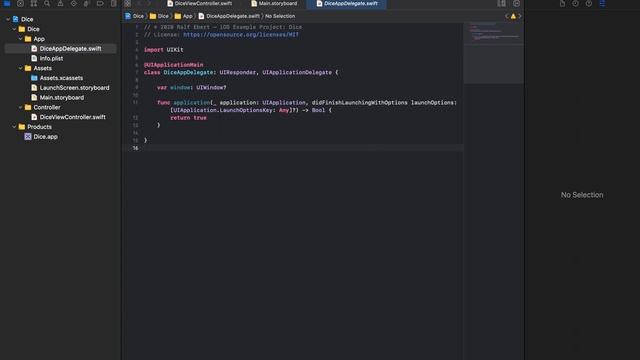
Task: Switch to Main.storyboard tab
Action: (274, 4)
